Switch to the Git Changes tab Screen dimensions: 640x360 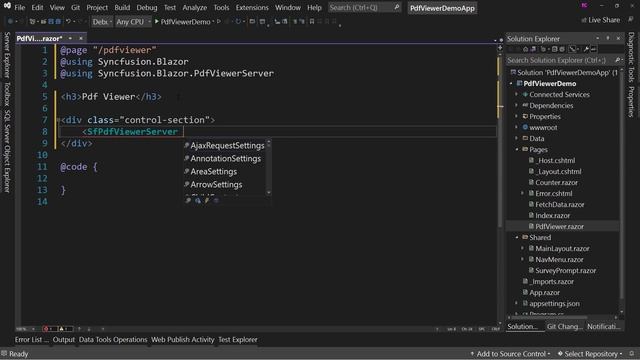coord(565,327)
